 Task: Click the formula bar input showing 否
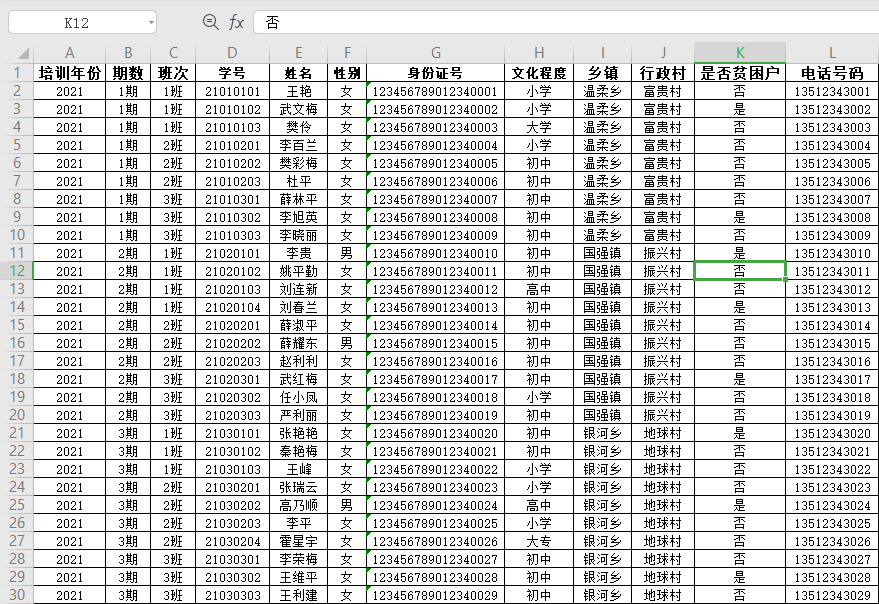(560, 22)
